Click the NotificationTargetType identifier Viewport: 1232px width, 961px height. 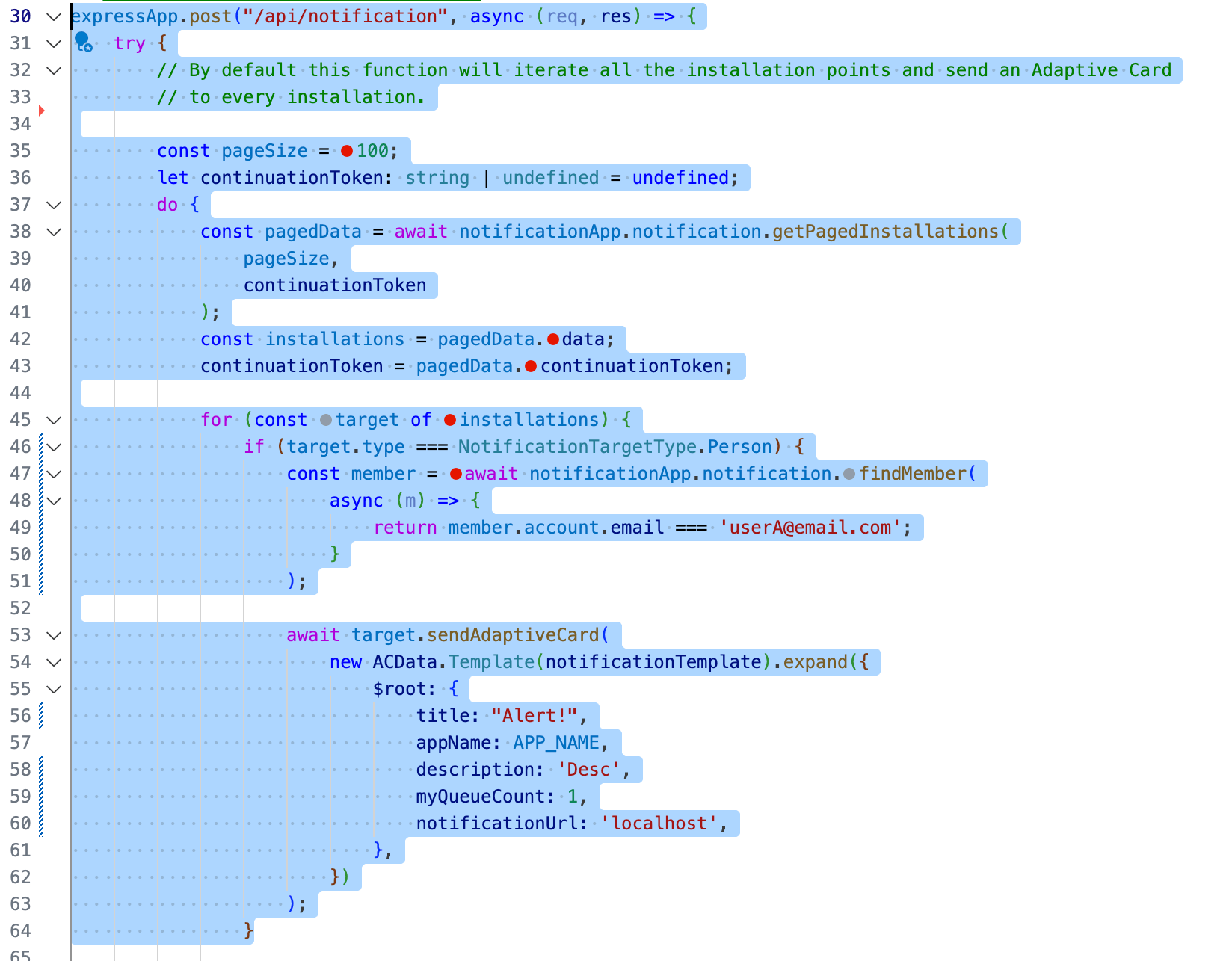click(578, 447)
